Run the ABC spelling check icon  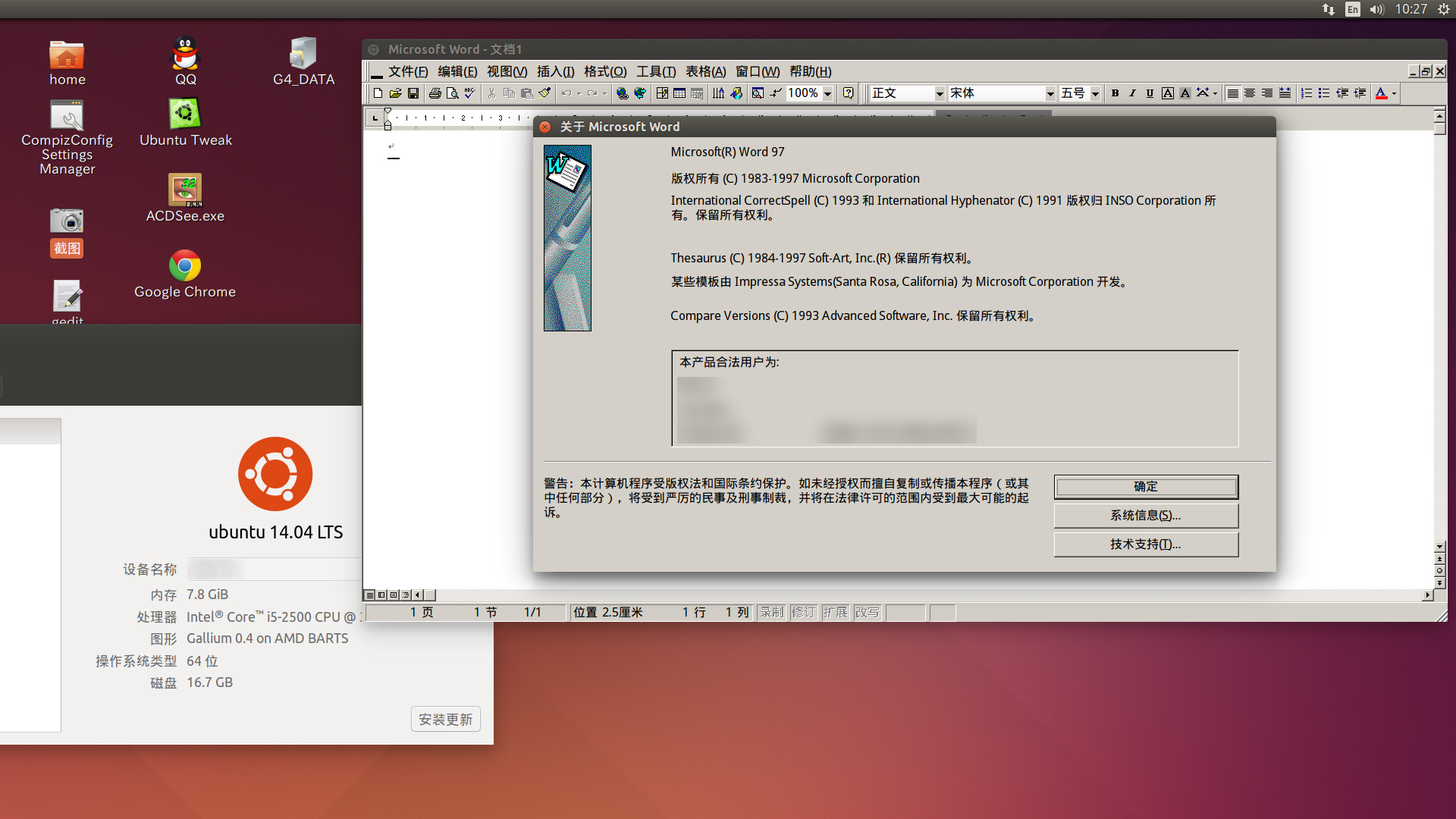click(469, 93)
